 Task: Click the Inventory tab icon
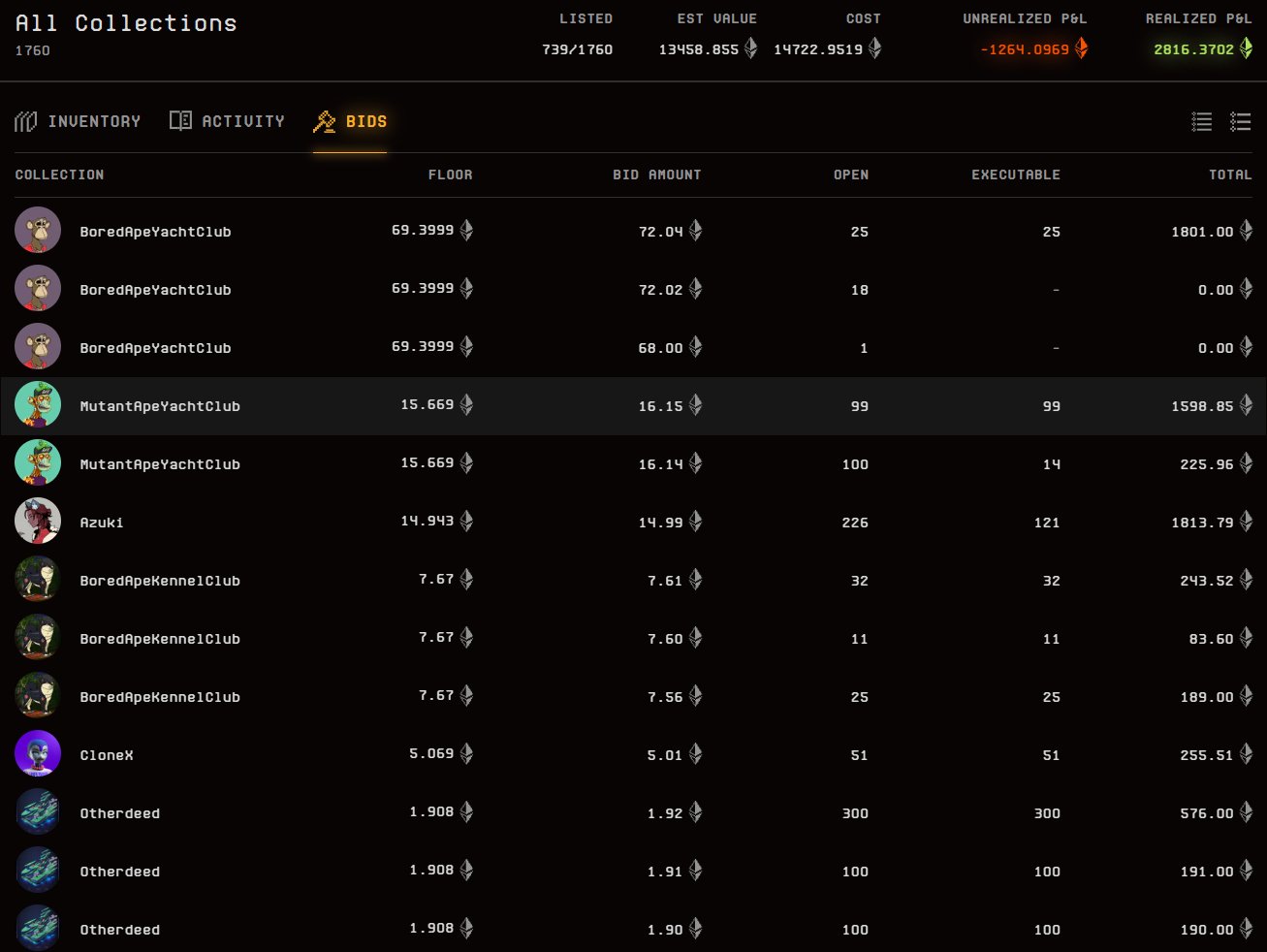pyautogui.click(x=26, y=121)
